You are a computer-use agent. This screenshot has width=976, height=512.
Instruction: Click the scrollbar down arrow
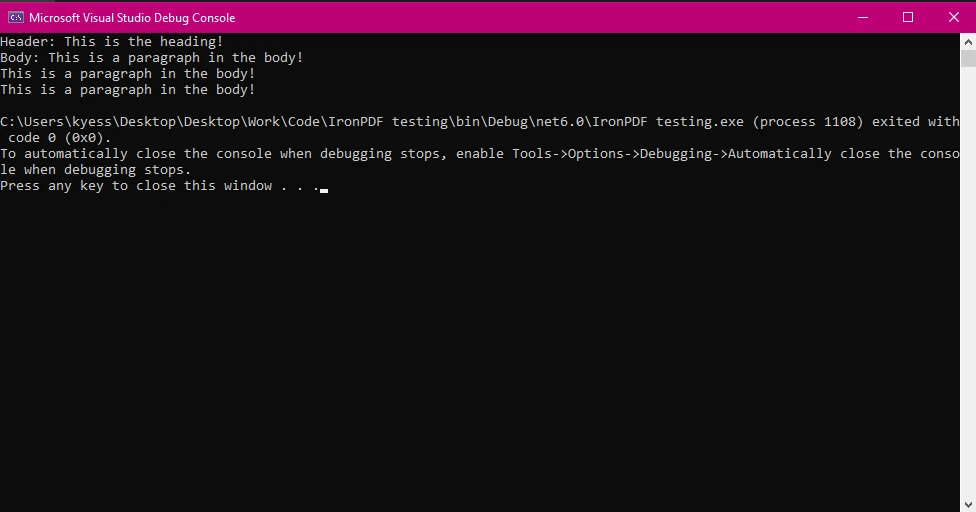tap(968, 504)
